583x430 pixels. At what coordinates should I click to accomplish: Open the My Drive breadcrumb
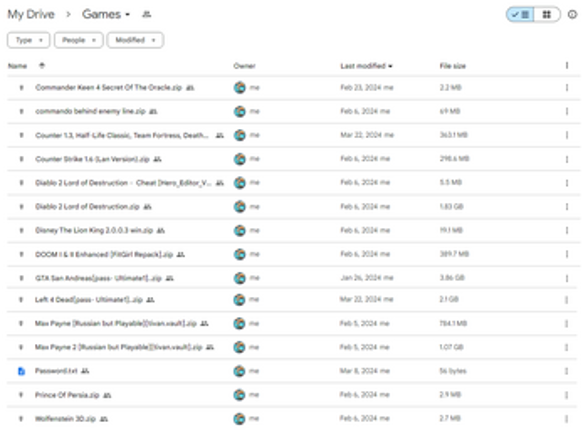(x=31, y=14)
